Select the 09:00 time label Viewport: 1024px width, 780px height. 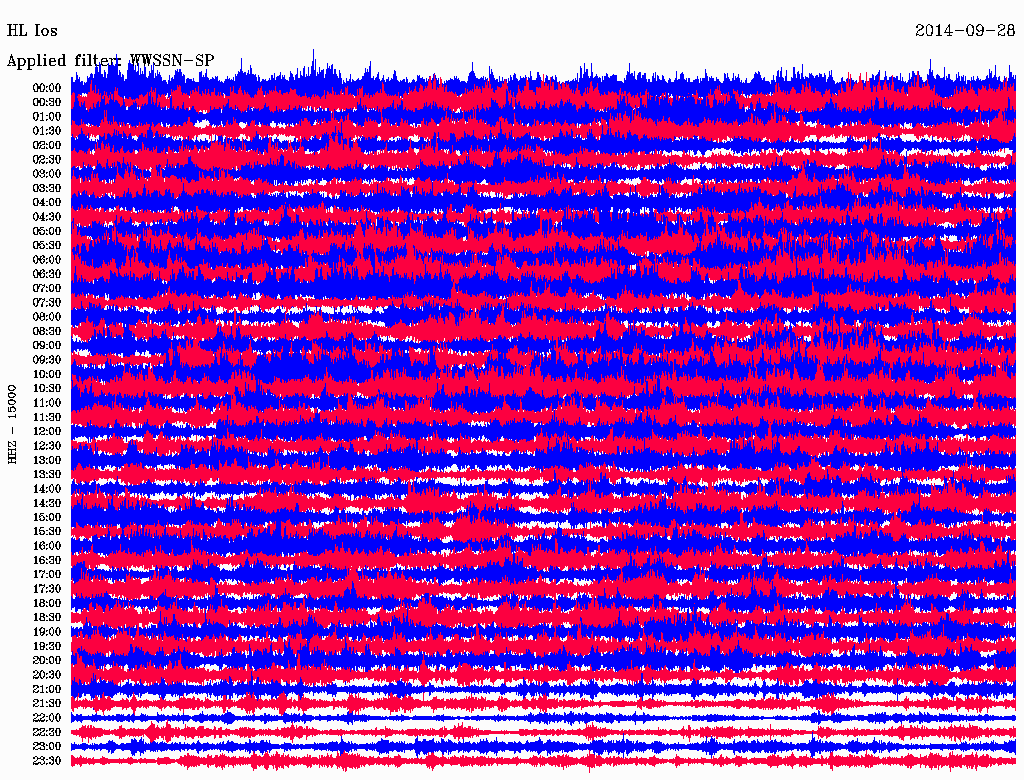tap(46, 346)
